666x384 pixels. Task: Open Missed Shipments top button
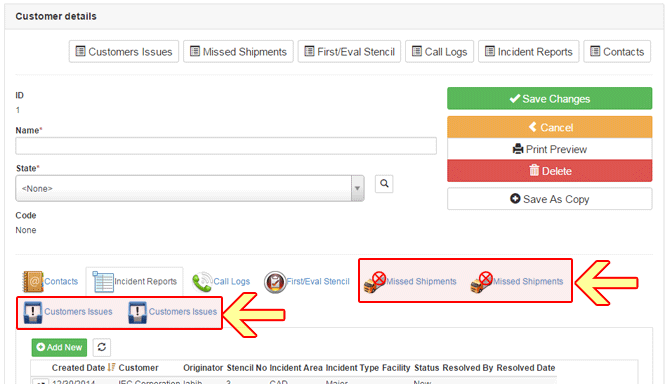tap(238, 52)
